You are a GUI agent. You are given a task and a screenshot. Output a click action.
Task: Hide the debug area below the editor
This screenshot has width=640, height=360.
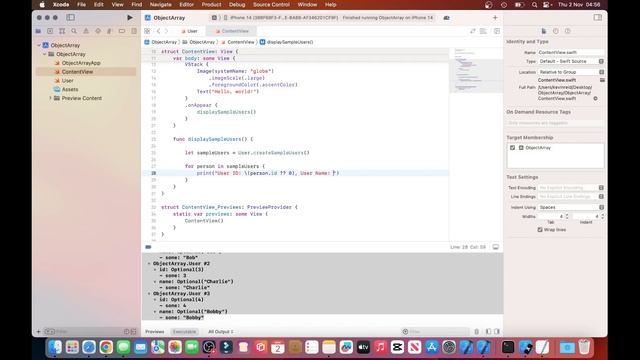pos(496,247)
